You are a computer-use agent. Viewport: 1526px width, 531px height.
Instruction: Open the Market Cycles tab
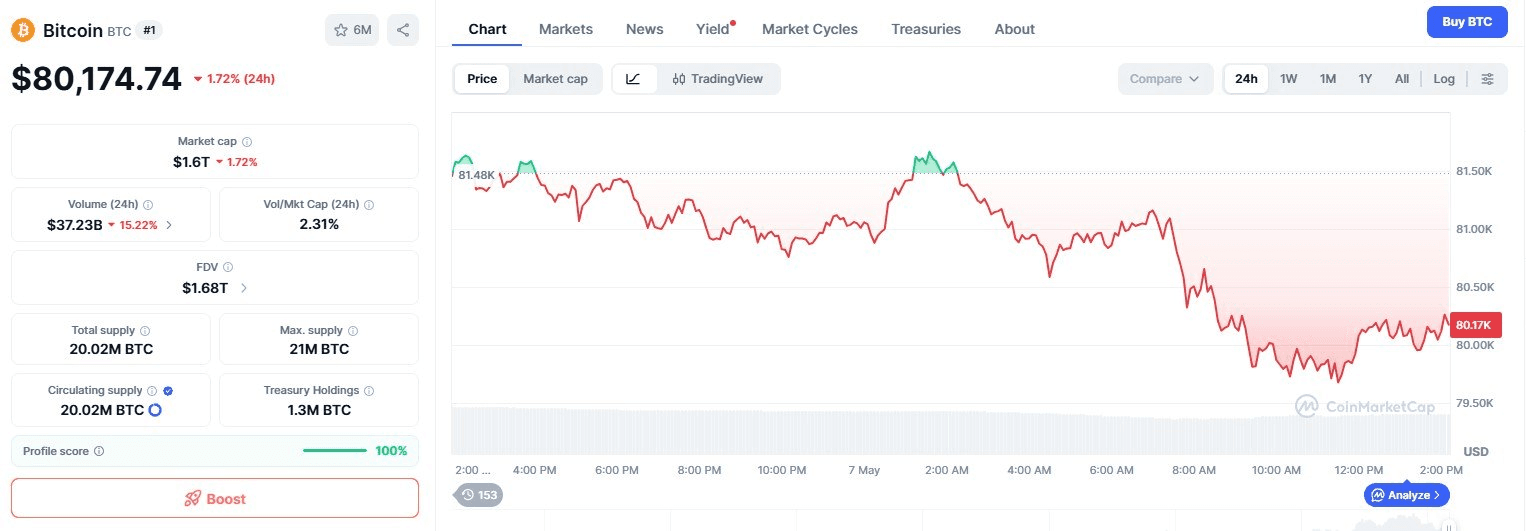click(810, 29)
